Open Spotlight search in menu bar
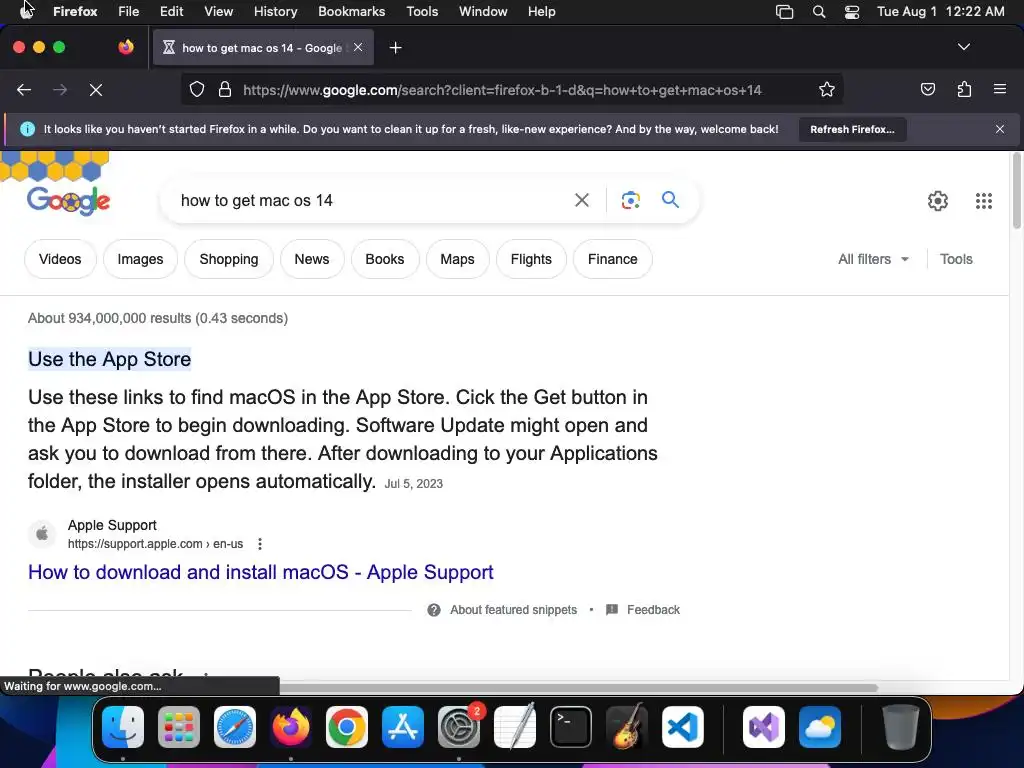The image size is (1024, 768). pyautogui.click(x=818, y=11)
